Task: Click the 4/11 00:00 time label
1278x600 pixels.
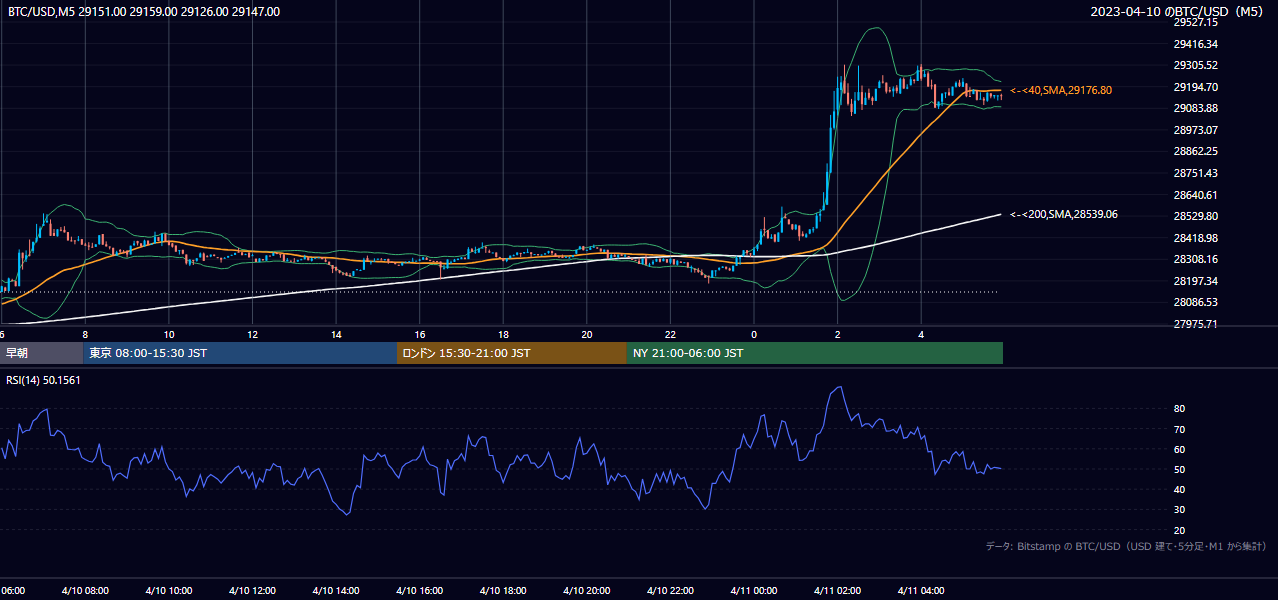Action: pyautogui.click(x=754, y=591)
